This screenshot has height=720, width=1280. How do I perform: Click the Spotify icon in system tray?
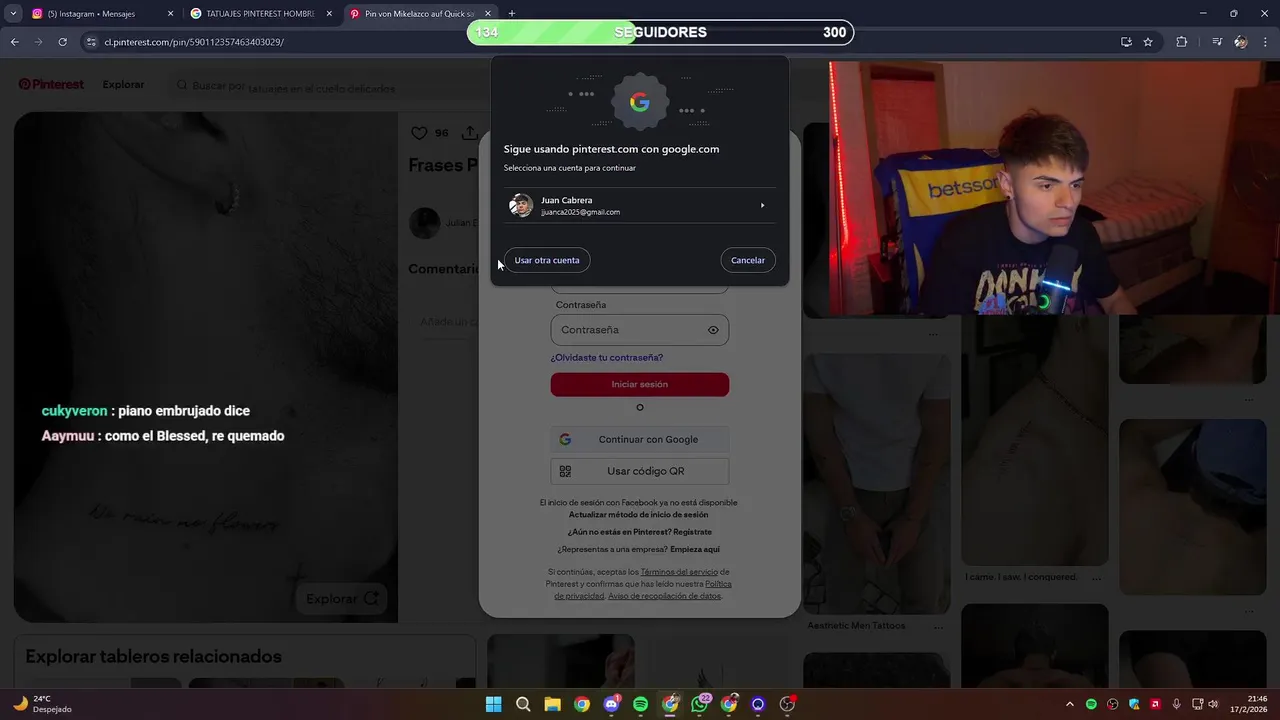1091,704
